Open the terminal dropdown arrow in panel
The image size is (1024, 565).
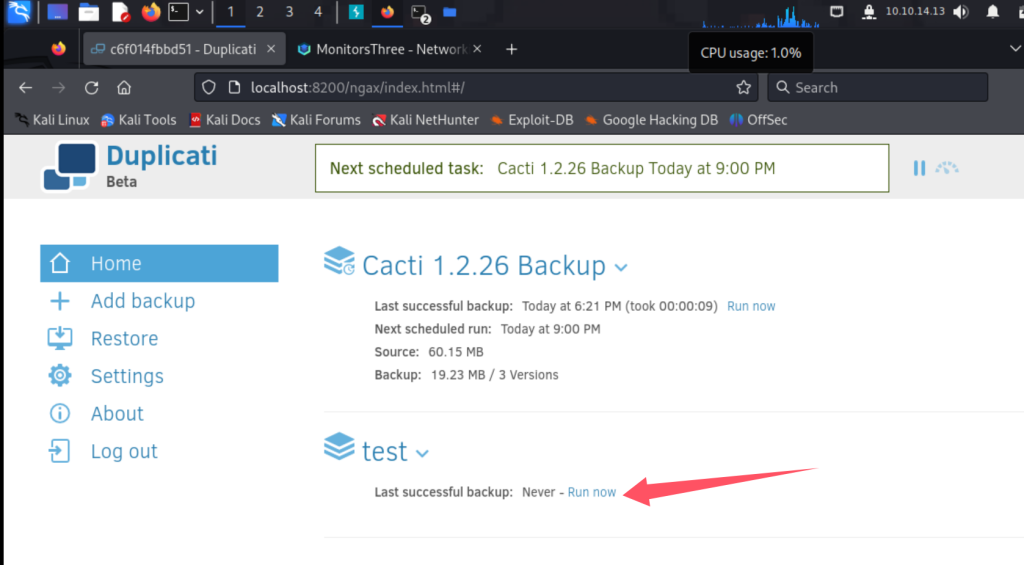point(200,12)
